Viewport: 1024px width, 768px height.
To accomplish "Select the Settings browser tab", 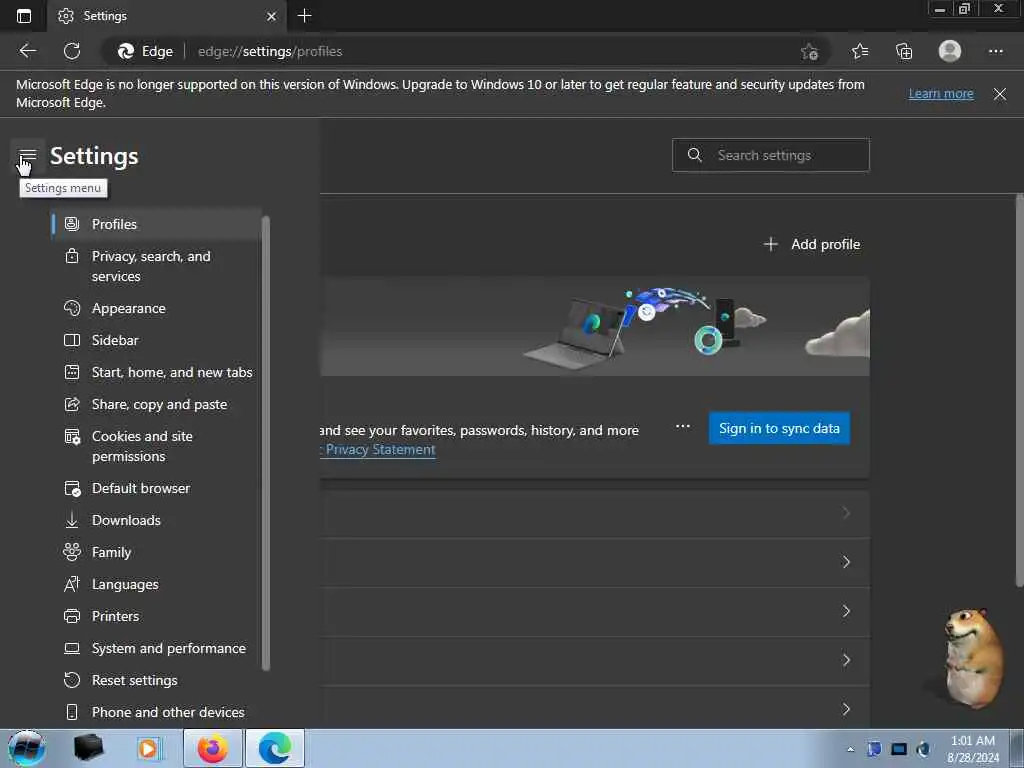I will point(167,16).
